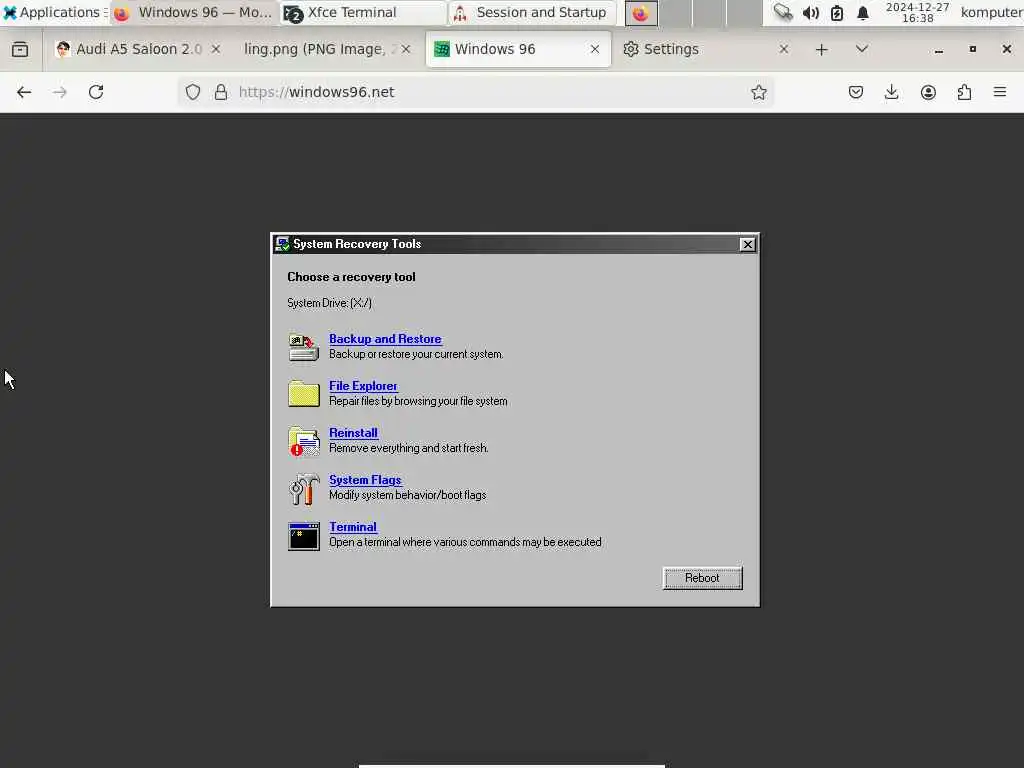Reload the windows96.net page
This screenshot has width=1024, height=768.
pos(96,92)
